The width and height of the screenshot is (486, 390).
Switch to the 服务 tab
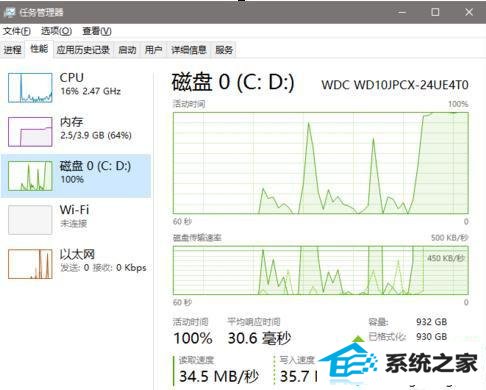224,50
